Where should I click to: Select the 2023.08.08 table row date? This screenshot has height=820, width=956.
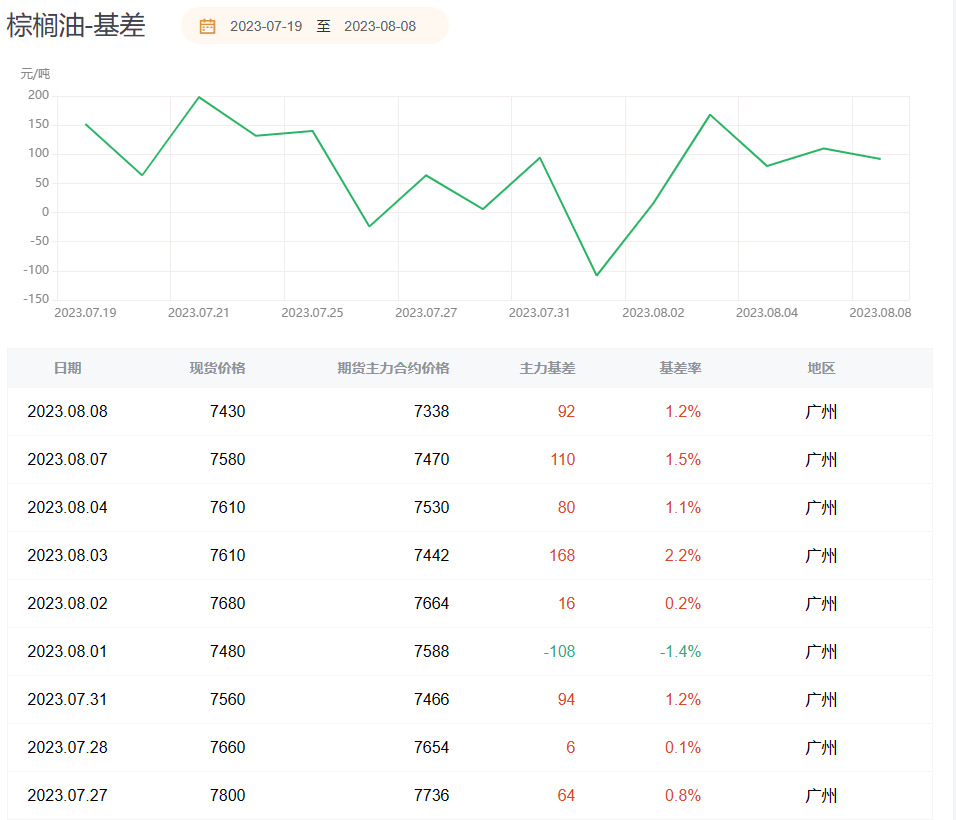[68, 412]
